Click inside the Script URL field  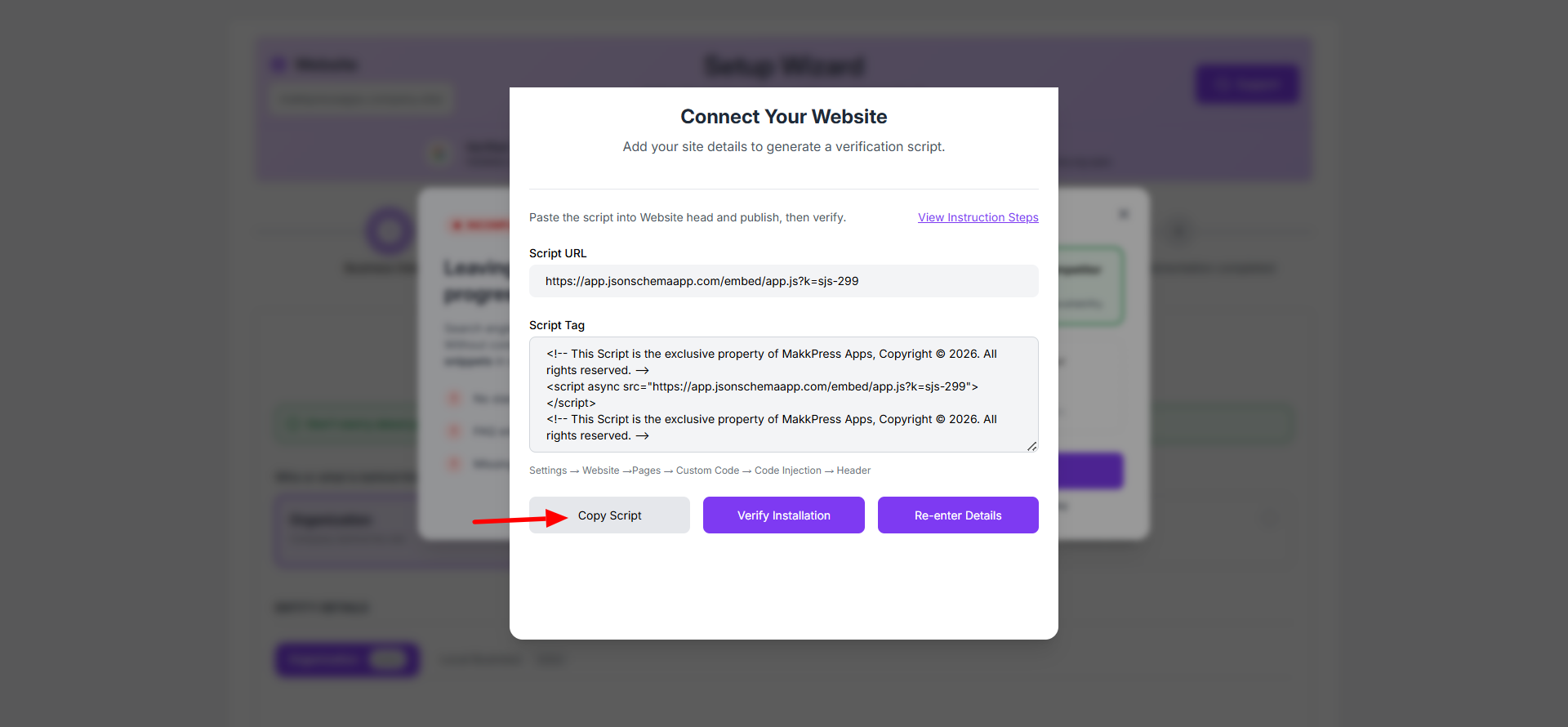783,281
